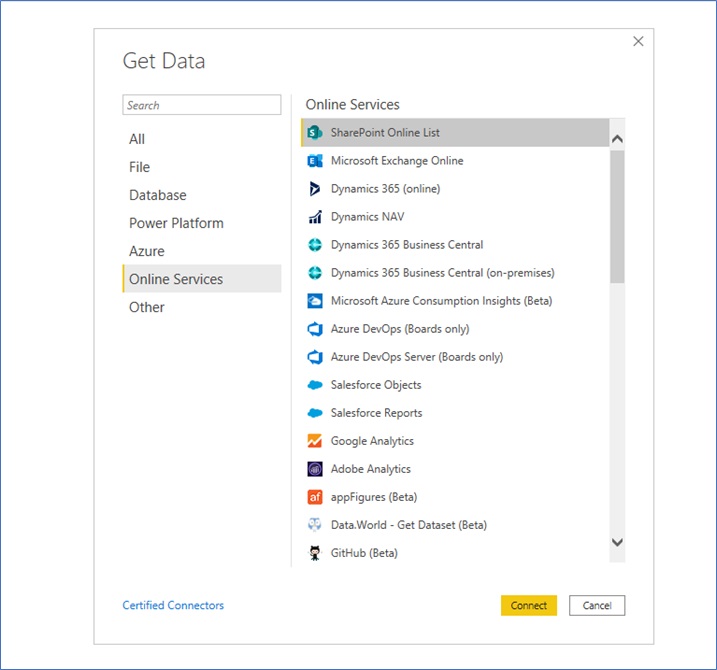Select Salesforce Reports text
Image resolution: width=717 pixels, height=670 pixels.
376,413
